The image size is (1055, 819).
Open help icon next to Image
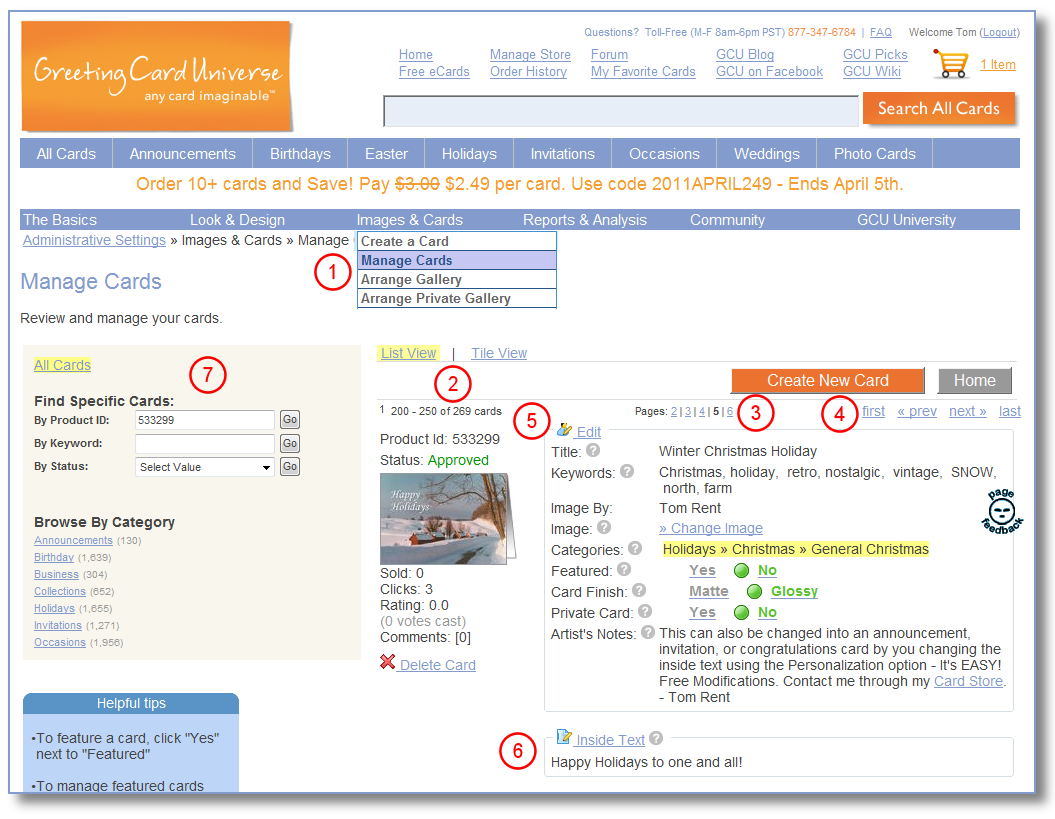coord(604,528)
